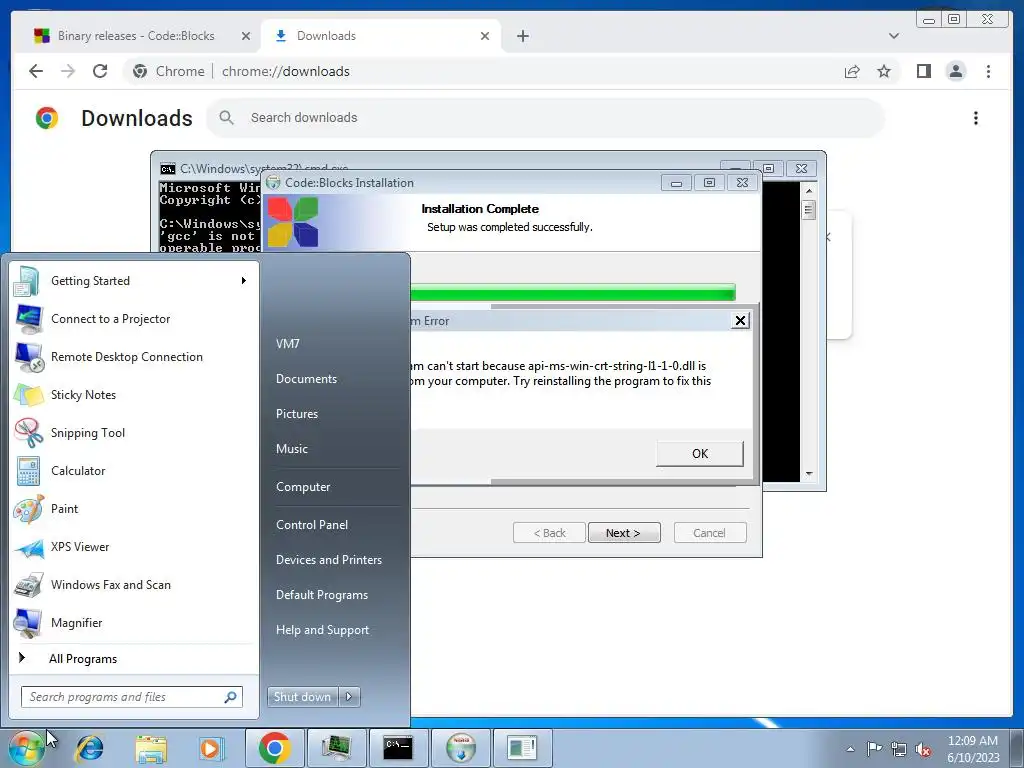This screenshot has height=768, width=1024.
Task: Show hidden tray icons arrow
Action: click(850, 749)
